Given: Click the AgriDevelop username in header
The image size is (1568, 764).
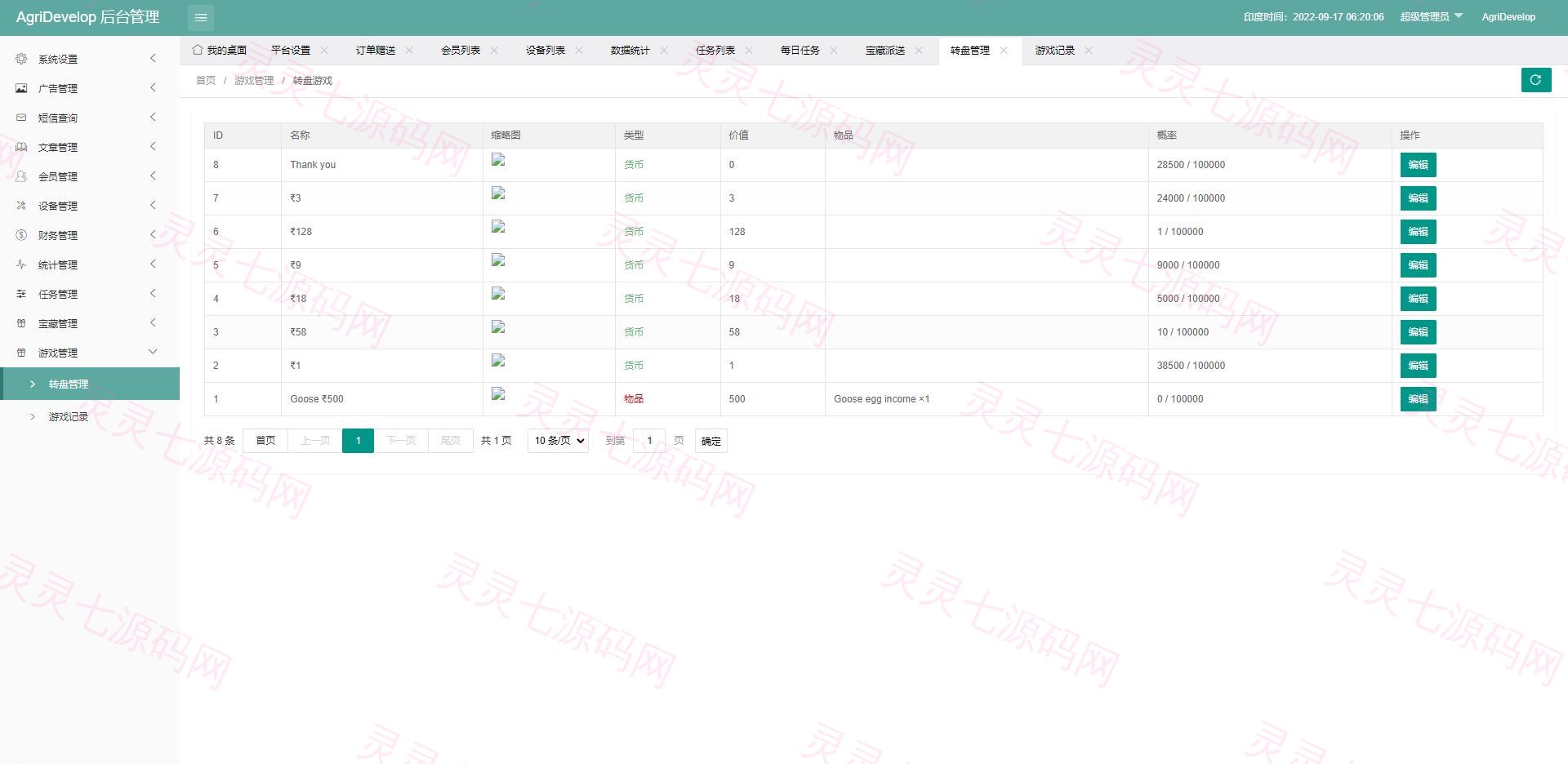Looking at the screenshot, I should pyautogui.click(x=1508, y=17).
